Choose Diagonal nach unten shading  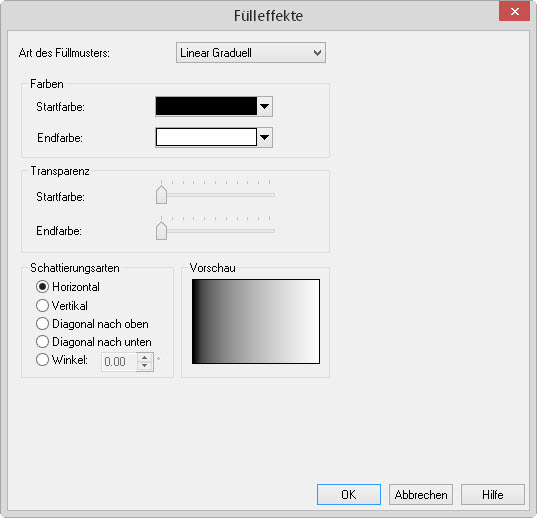[42, 342]
